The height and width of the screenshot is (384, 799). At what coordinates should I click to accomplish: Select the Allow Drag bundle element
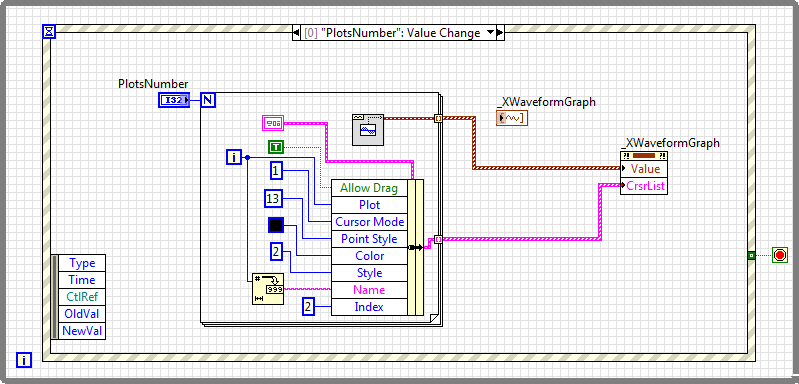click(x=369, y=188)
